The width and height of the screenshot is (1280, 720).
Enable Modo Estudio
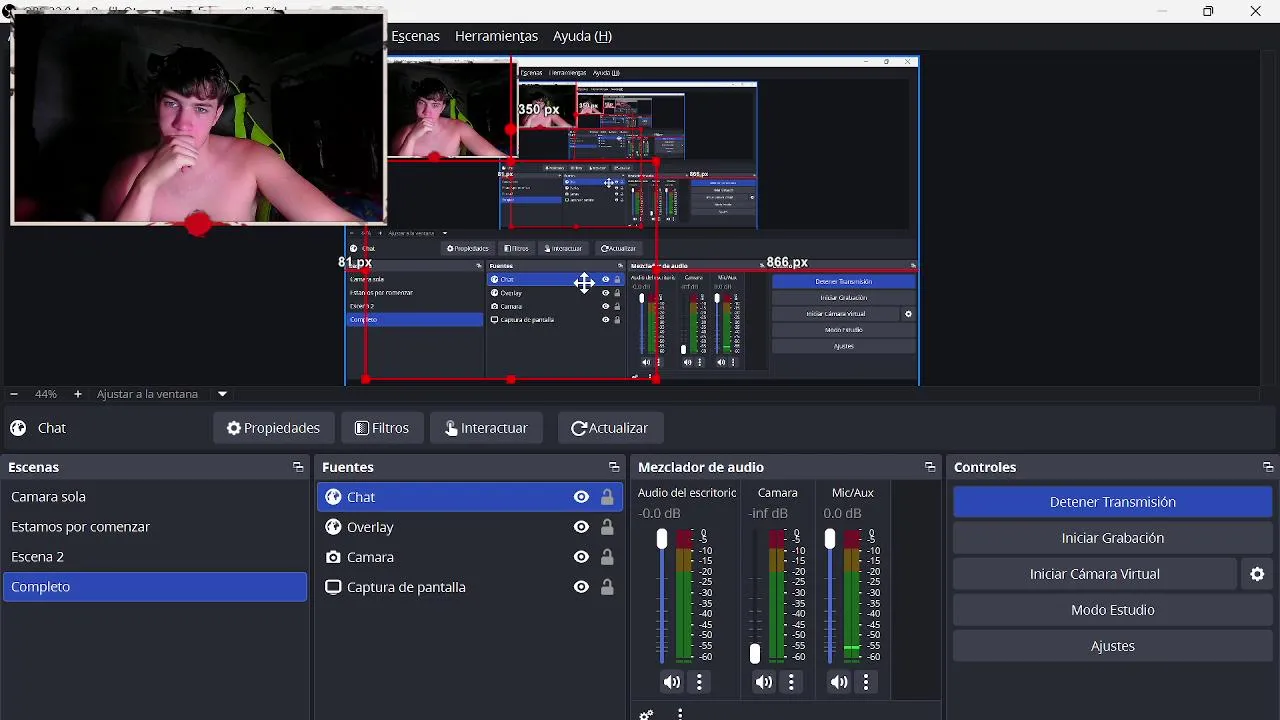coord(1112,610)
